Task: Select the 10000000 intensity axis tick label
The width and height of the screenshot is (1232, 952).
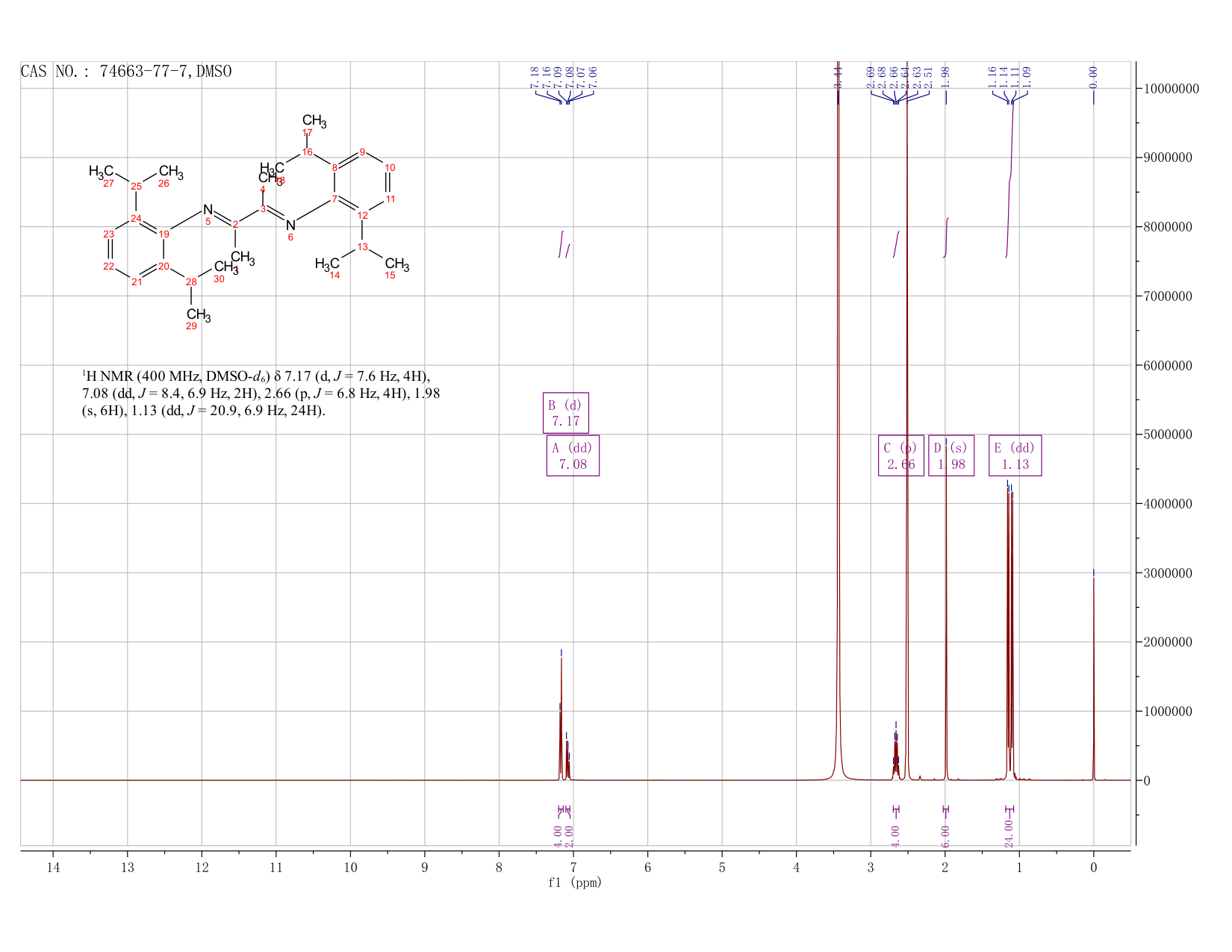Action: click(1171, 89)
